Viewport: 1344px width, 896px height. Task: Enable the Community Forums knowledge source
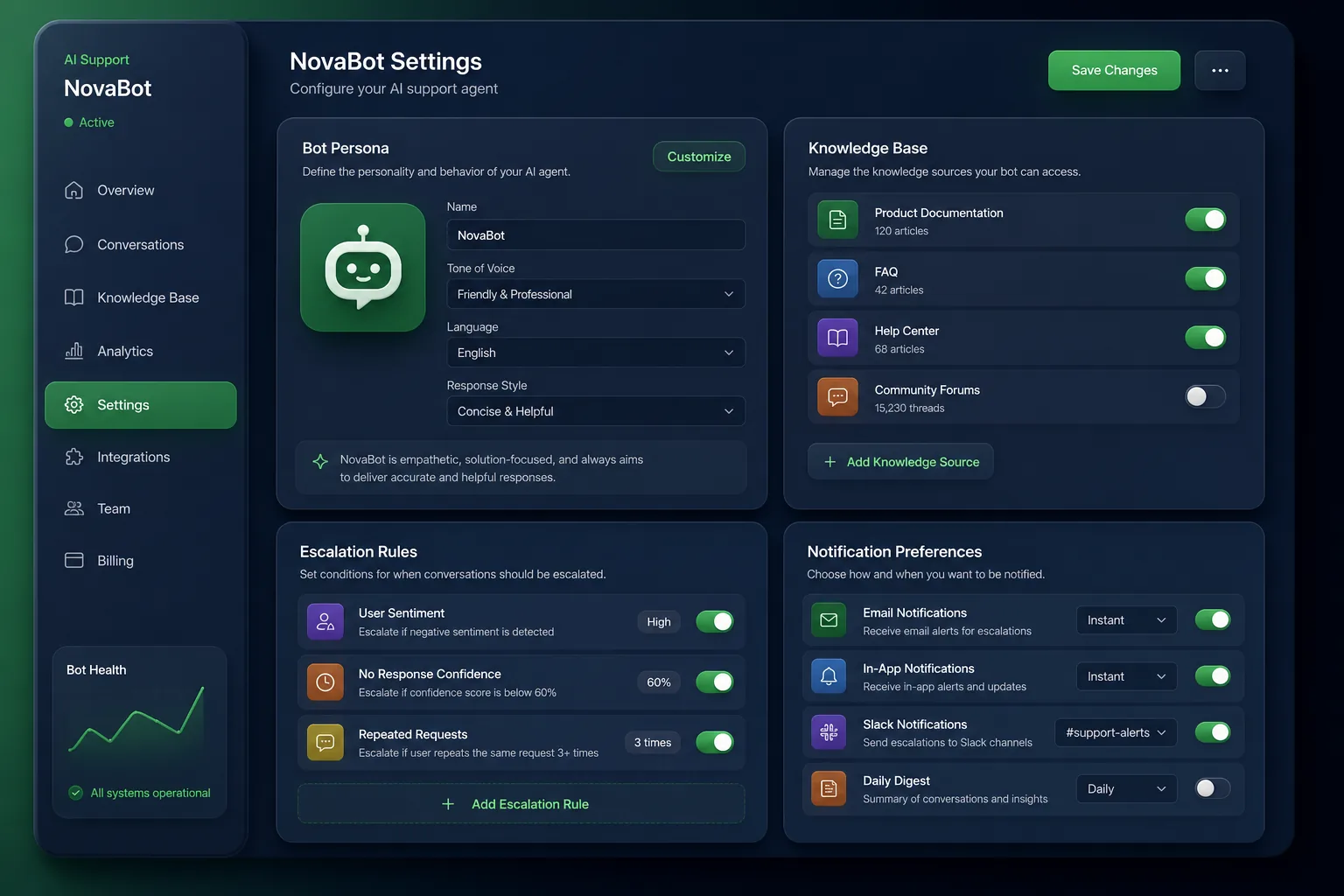coord(1206,396)
